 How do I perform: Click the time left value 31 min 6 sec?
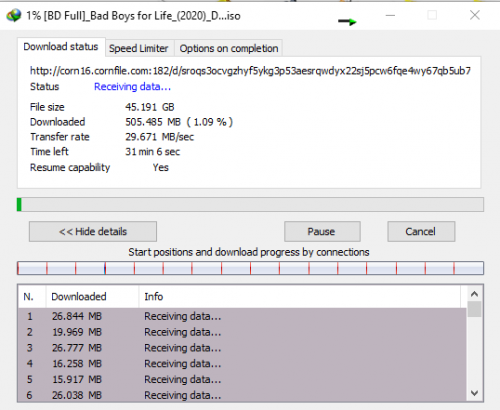click(x=152, y=152)
